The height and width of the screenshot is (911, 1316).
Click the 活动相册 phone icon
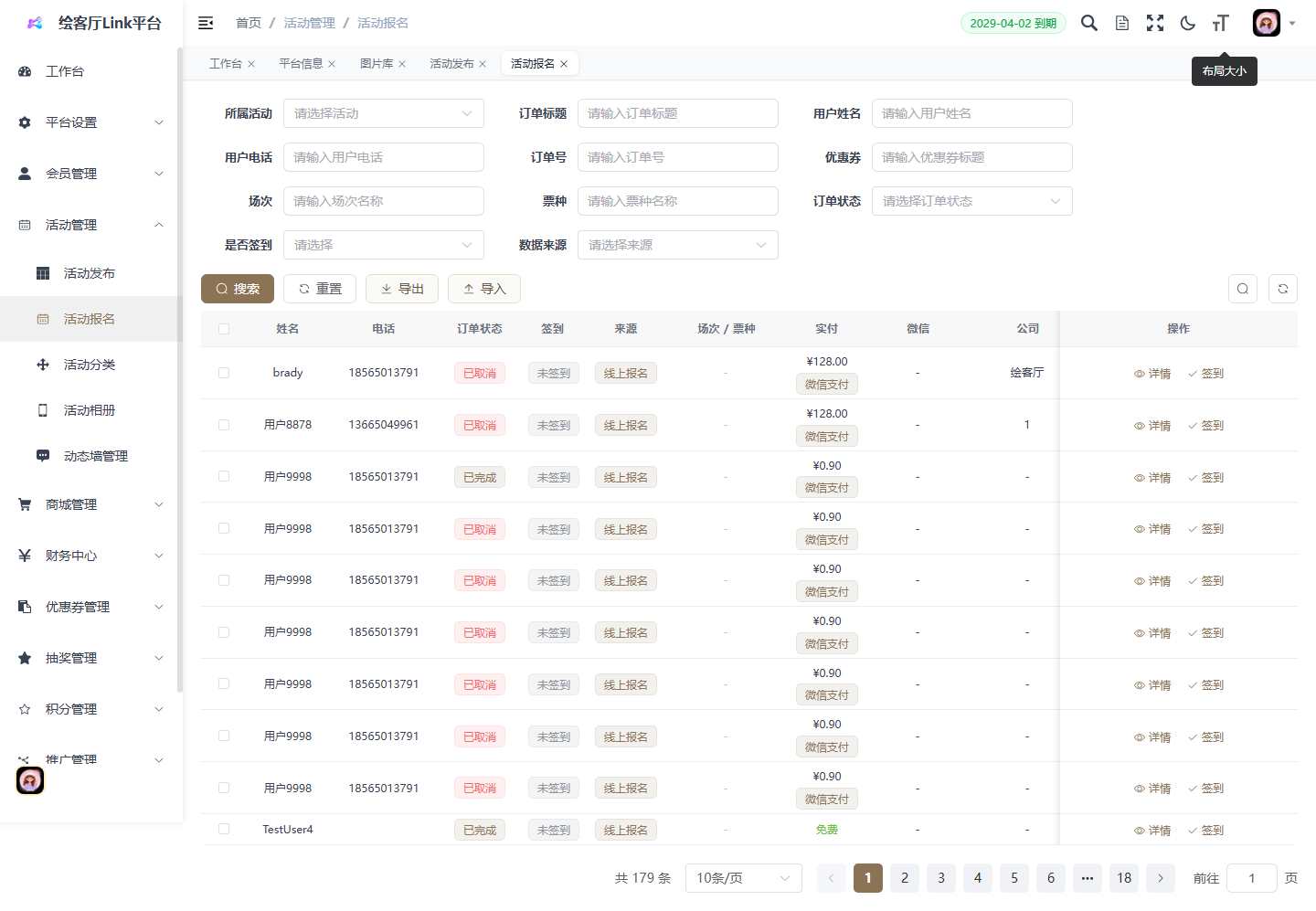click(43, 410)
